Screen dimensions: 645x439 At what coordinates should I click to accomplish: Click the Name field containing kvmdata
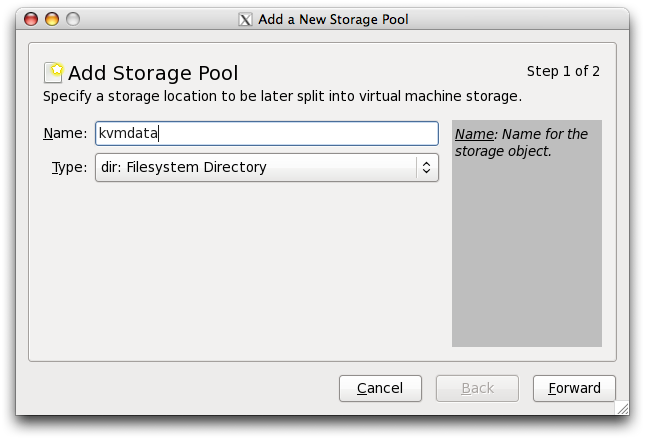pos(266,134)
